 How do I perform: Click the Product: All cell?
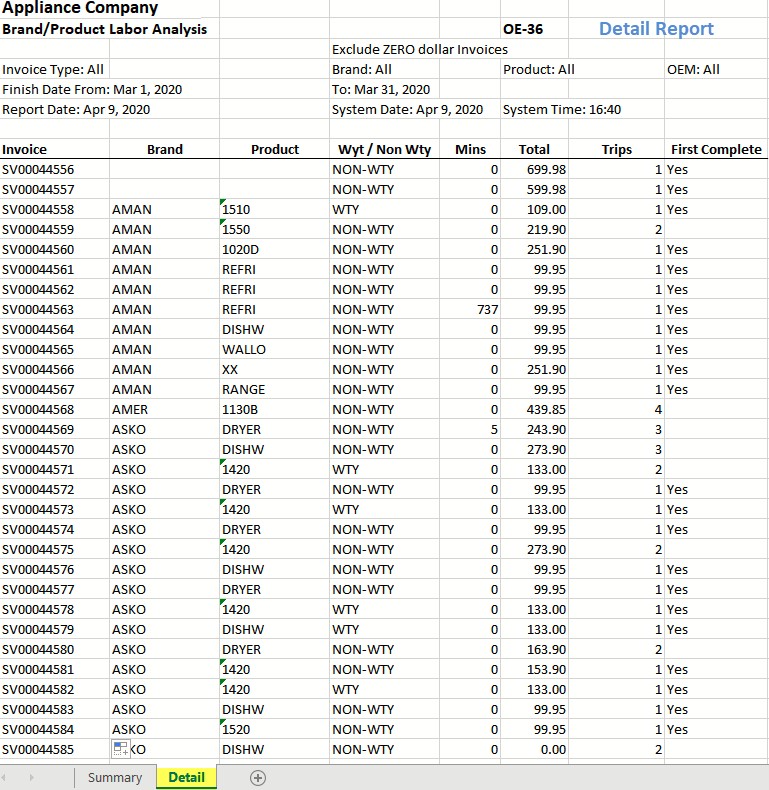click(539, 69)
